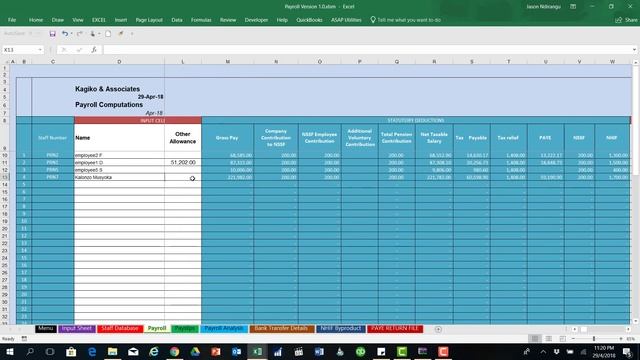Open the Undo history dropdown arrow

(x=71, y=34)
